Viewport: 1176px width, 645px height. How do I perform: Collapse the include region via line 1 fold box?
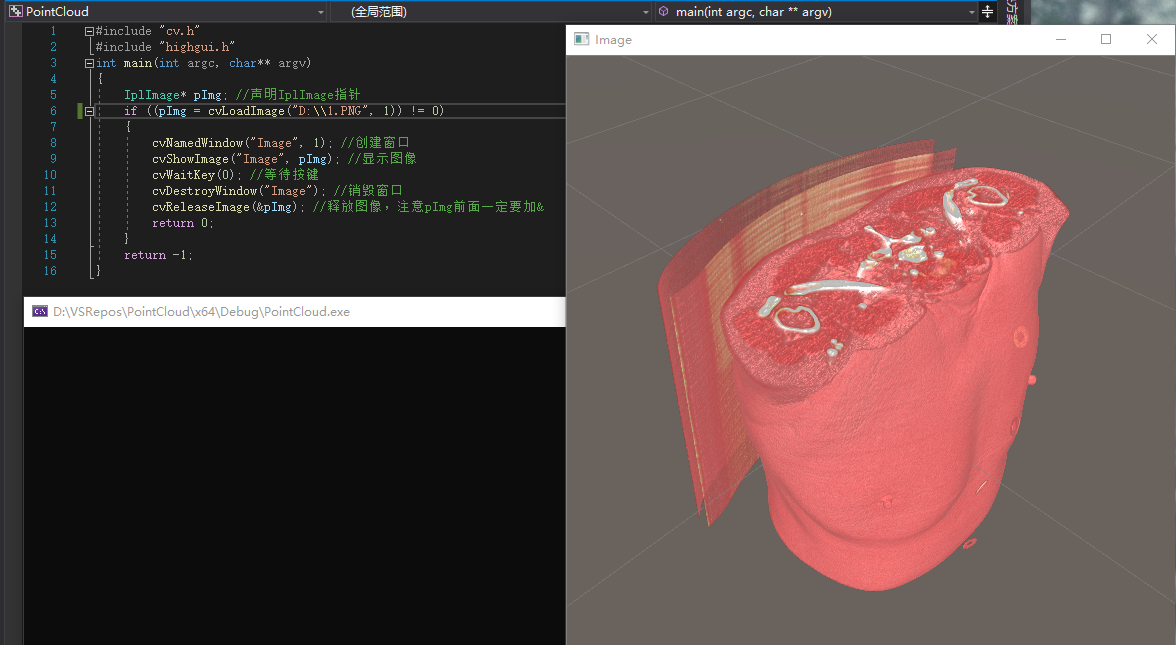click(89, 30)
